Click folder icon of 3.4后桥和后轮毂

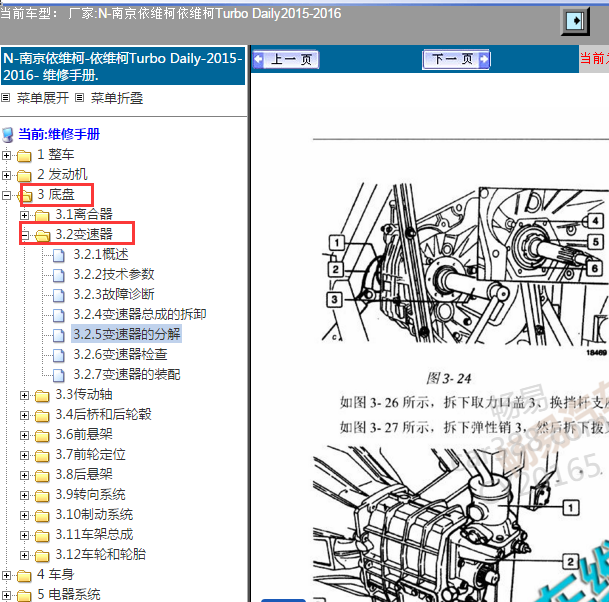(x=42, y=416)
